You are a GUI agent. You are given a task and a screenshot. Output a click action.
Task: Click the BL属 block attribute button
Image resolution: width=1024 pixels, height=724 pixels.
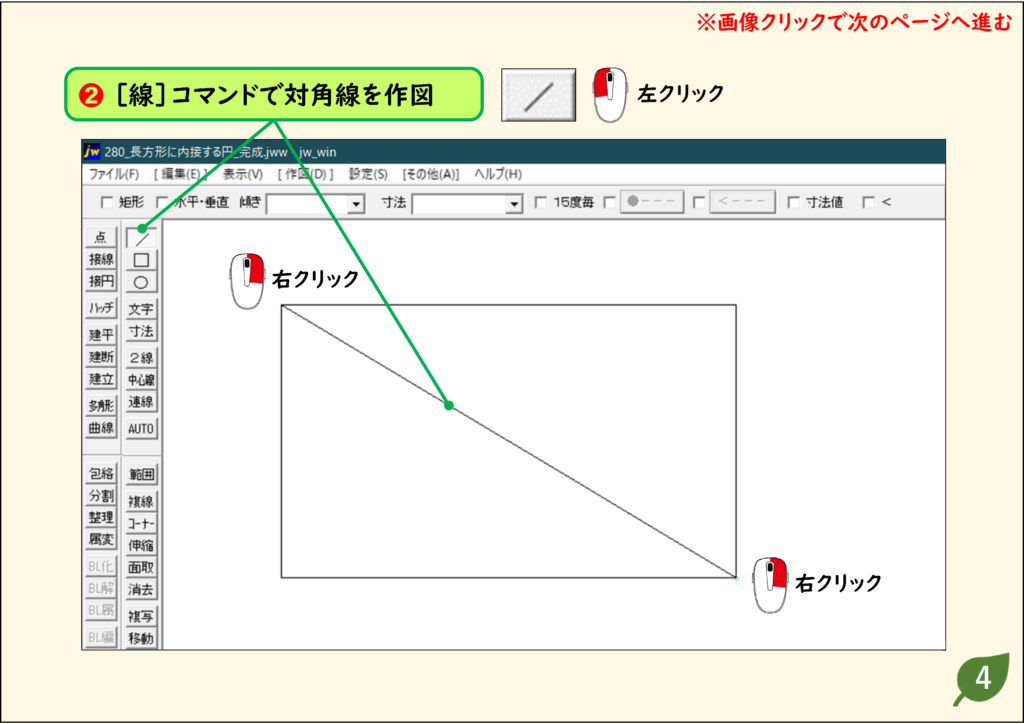pyautogui.click(x=101, y=610)
